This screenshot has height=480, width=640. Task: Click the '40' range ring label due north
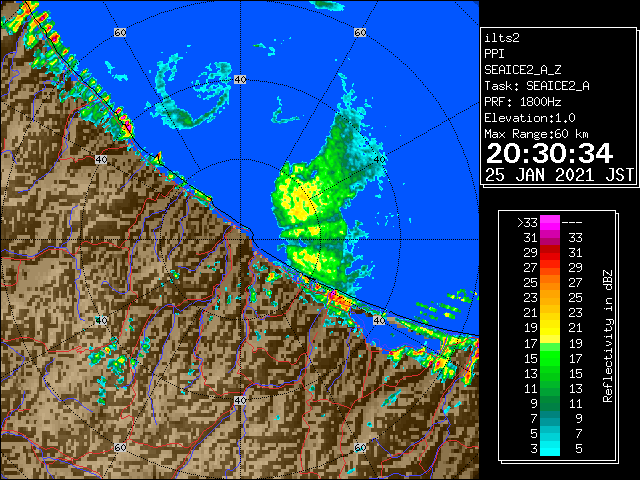pos(240,80)
